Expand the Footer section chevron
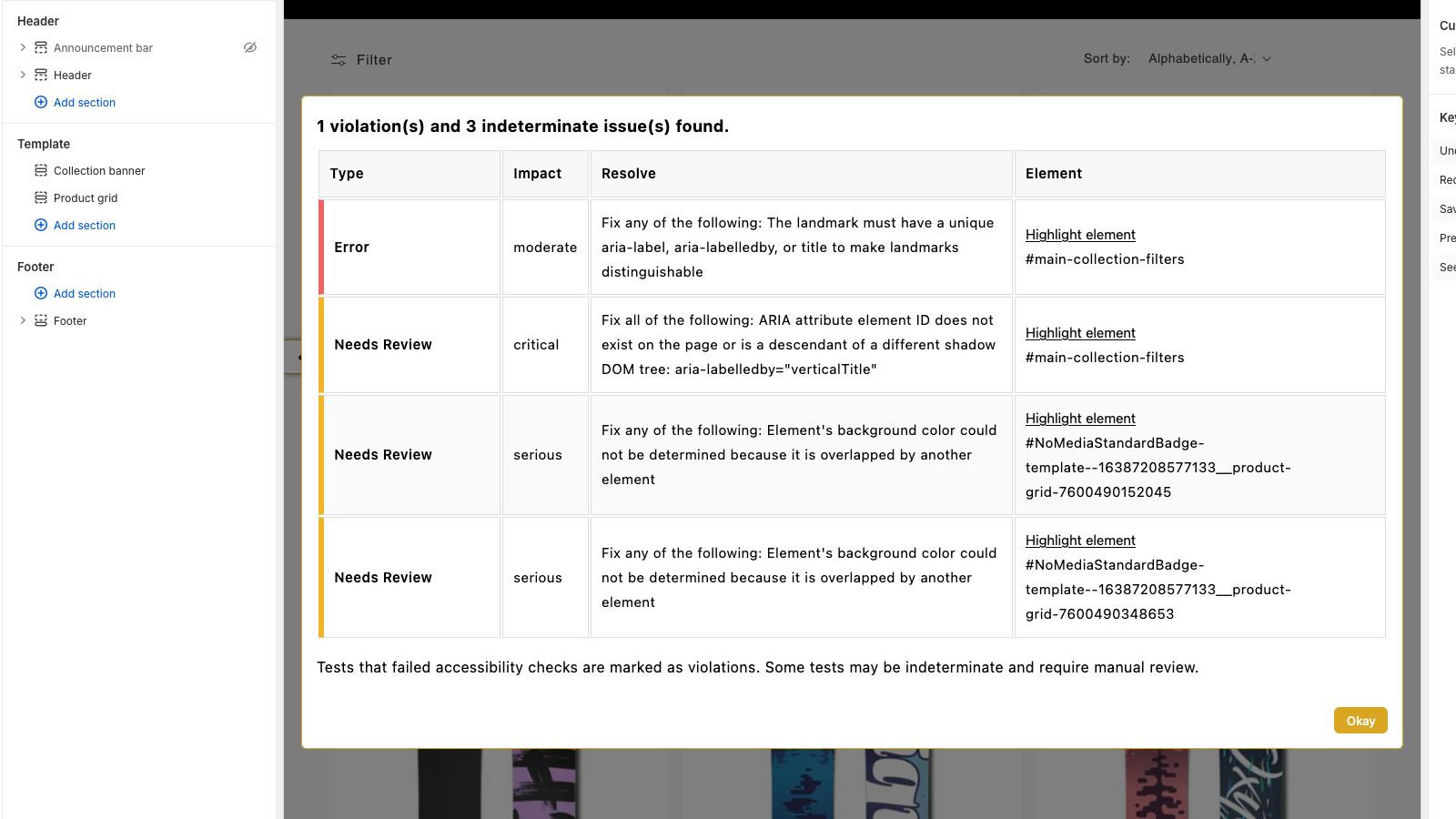Viewport: 1456px width, 819px height. (23, 320)
